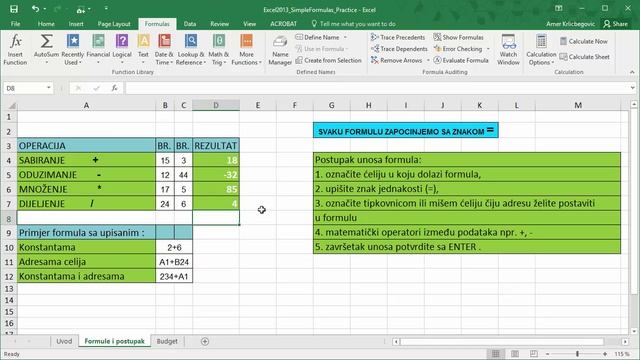The height and width of the screenshot is (360, 640).
Task: Select cell with result 18
Action: tap(216, 160)
